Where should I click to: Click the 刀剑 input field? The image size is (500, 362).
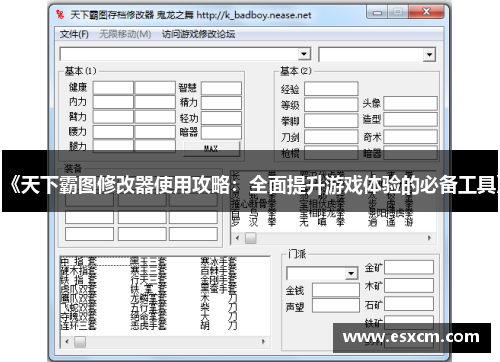[x=331, y=137]
